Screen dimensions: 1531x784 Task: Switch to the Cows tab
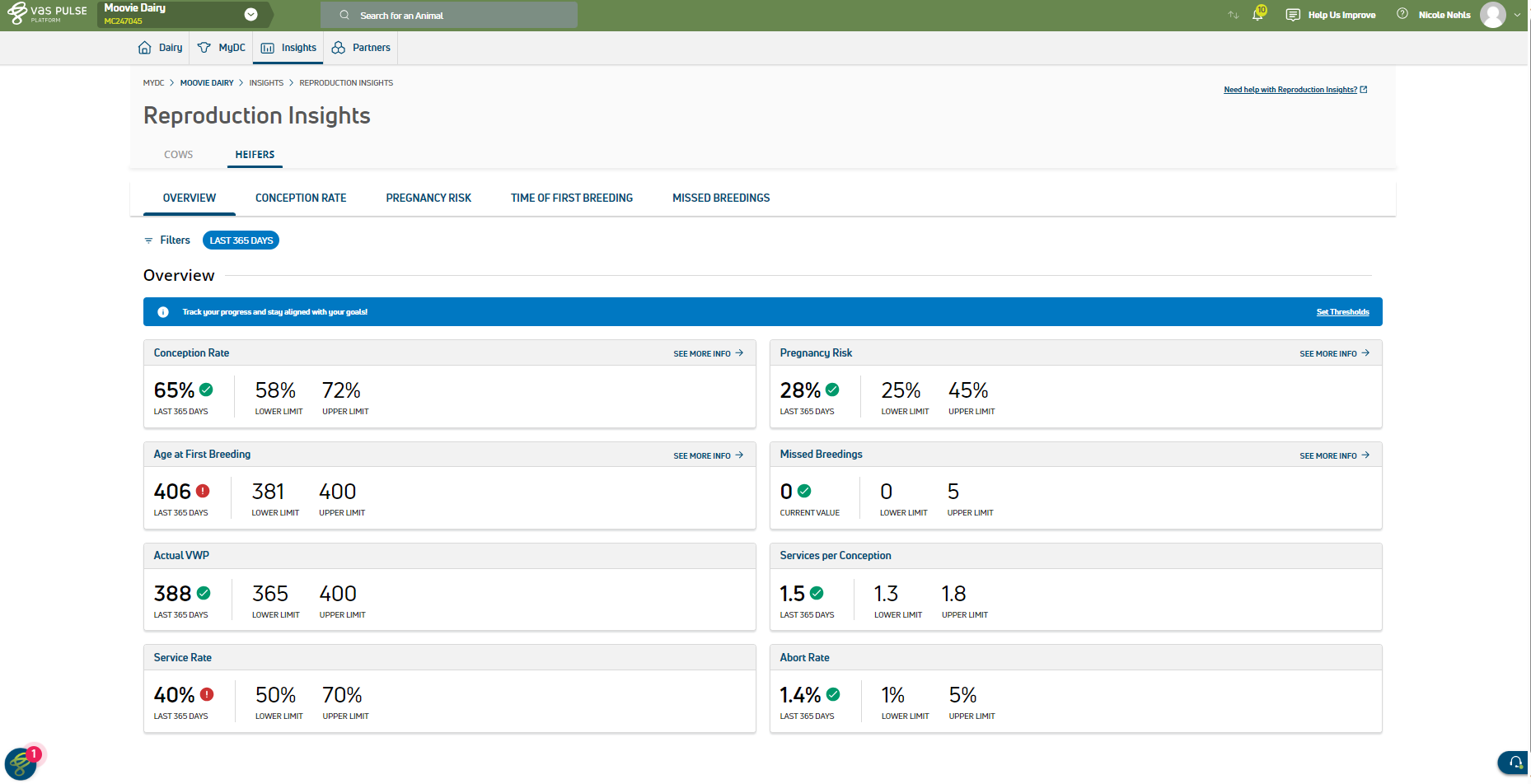coord(178,155)
